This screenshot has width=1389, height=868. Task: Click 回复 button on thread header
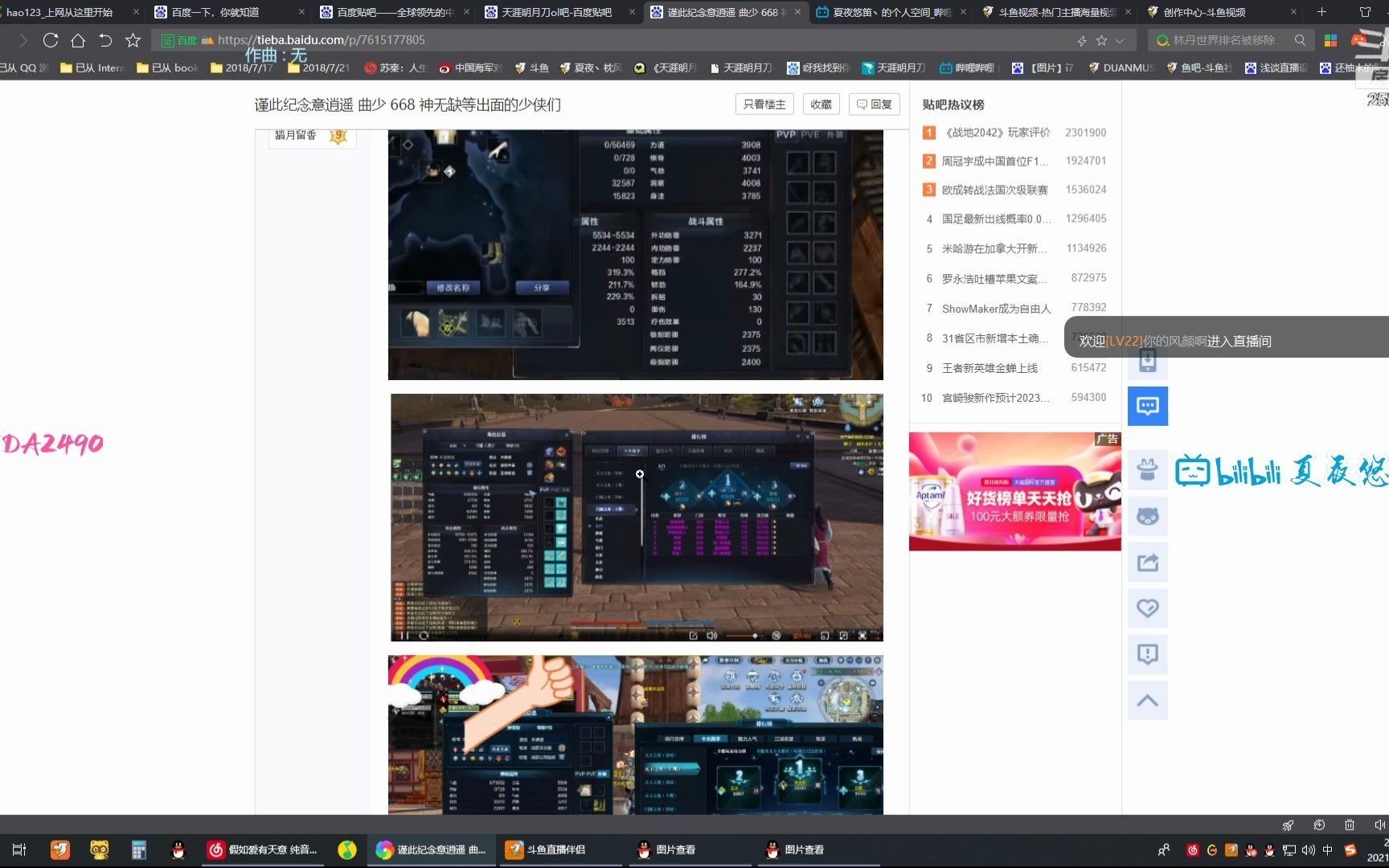[875, 104]
